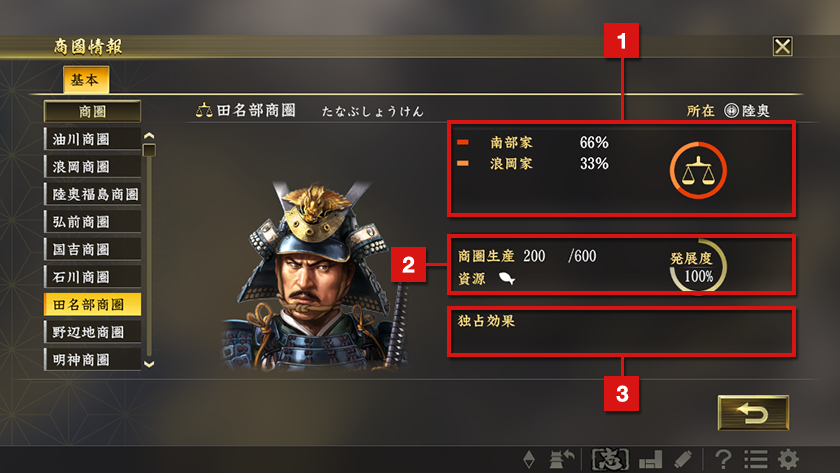
Task: Select 明神商圏 in the list
Action: click(x=92, y=359)
